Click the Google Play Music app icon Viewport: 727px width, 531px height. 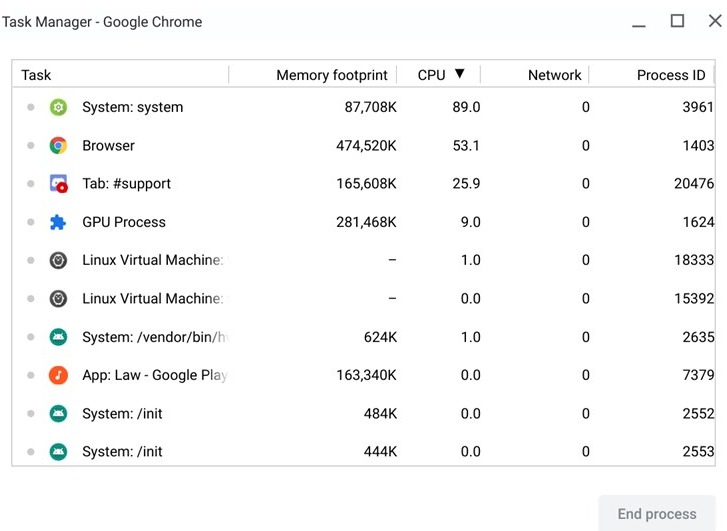pyautogui.click(x=58, y=375)
